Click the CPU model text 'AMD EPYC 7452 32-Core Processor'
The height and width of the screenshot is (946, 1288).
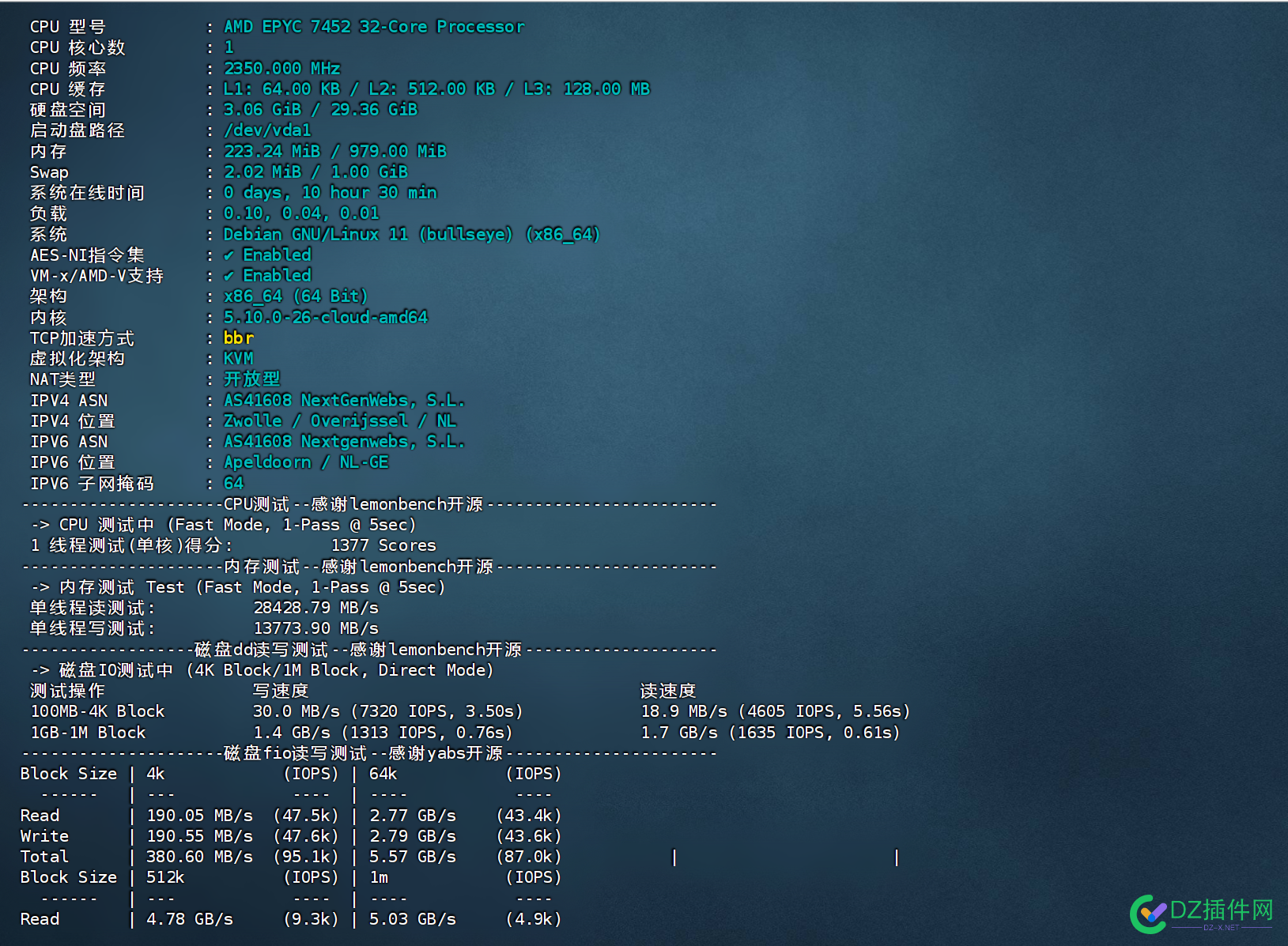pos(374,27)
